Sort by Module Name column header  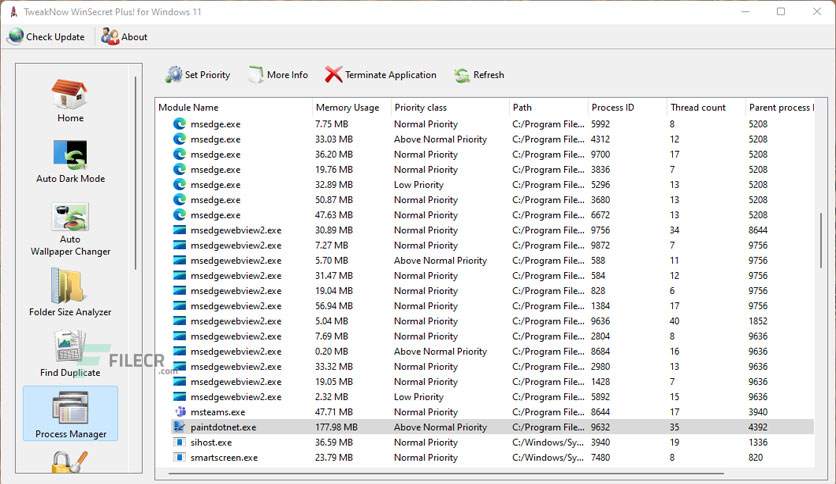(188, 107)
